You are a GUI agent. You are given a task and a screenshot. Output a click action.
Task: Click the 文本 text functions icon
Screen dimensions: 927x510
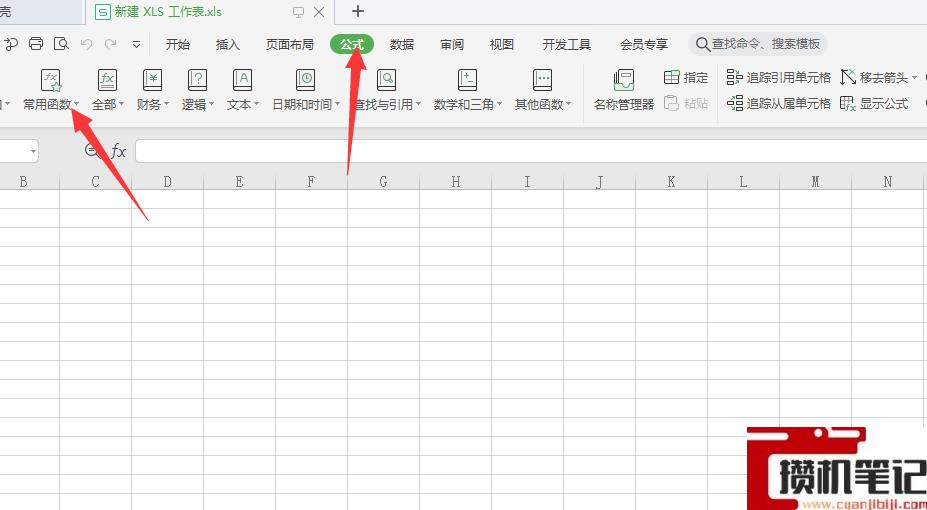pyautogui.click(x=242, y=80)
